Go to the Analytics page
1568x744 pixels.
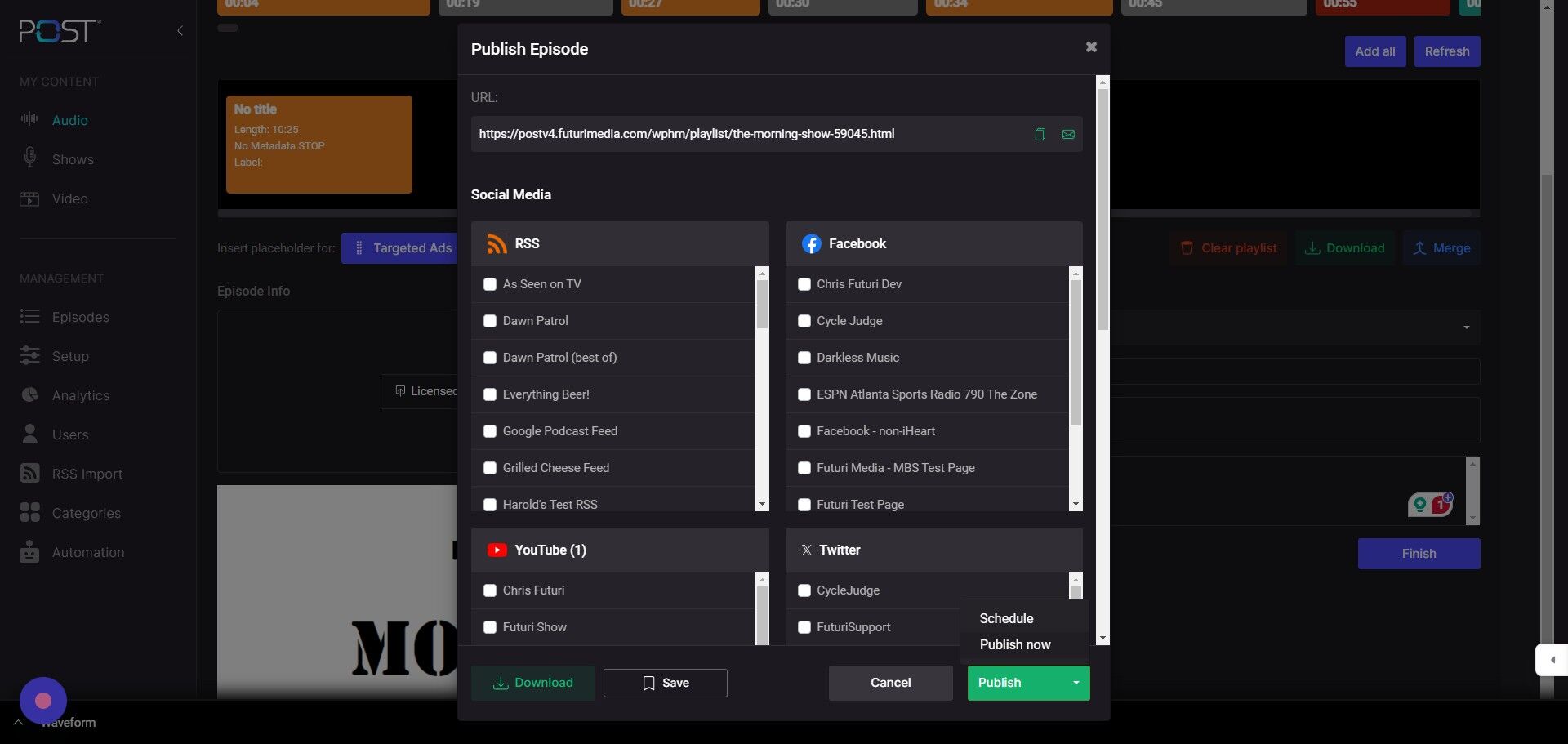click(x=80, y=395)
